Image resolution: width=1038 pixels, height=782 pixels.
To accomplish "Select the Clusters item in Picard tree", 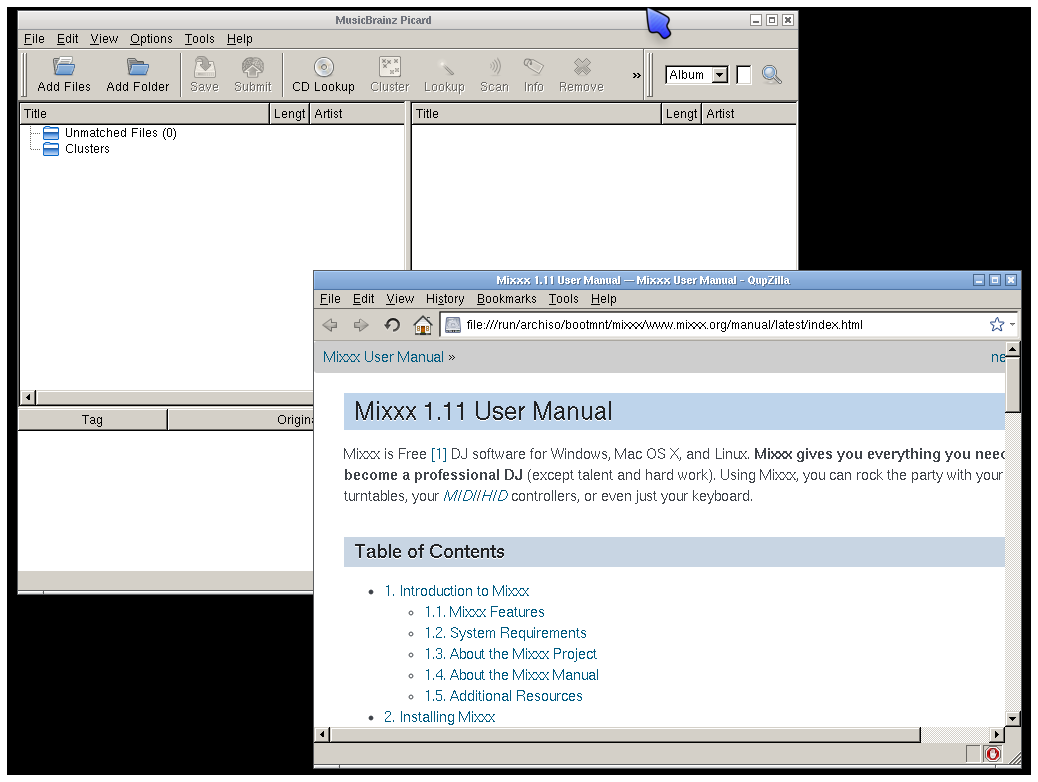I will coord(87,149).
